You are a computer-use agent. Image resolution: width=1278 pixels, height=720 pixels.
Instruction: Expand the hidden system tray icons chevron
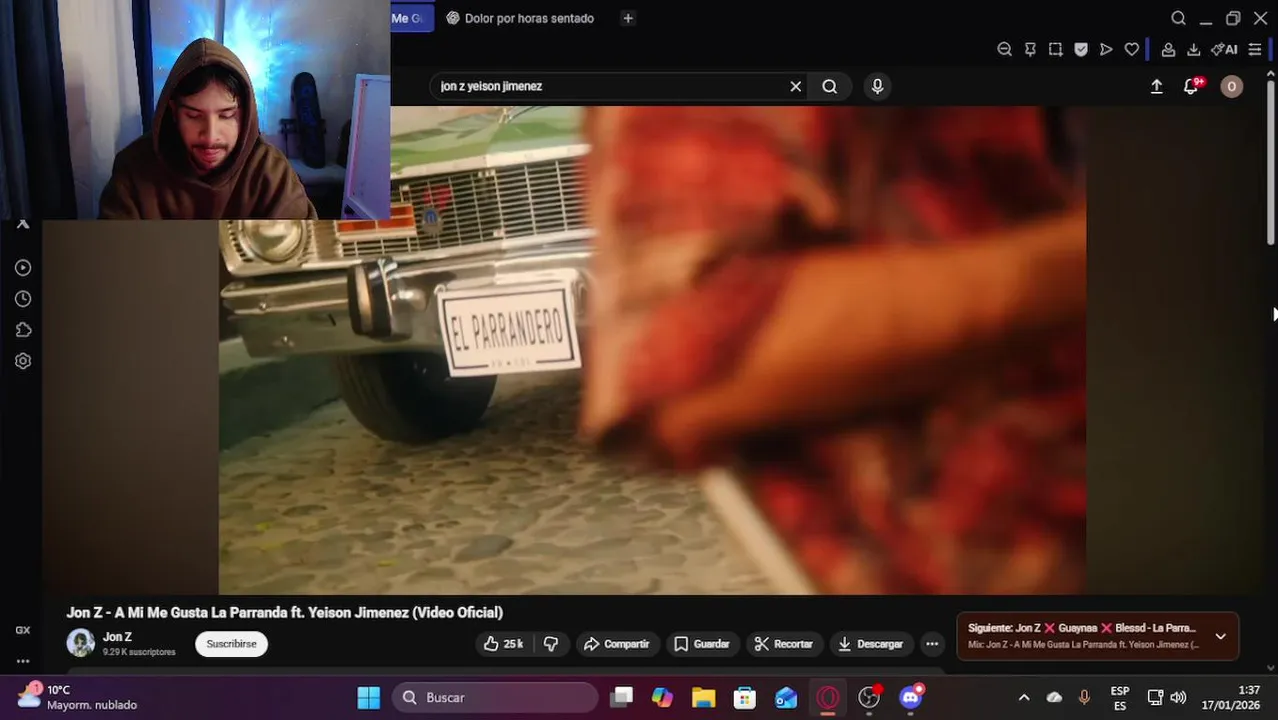[x=1024, y=697]
